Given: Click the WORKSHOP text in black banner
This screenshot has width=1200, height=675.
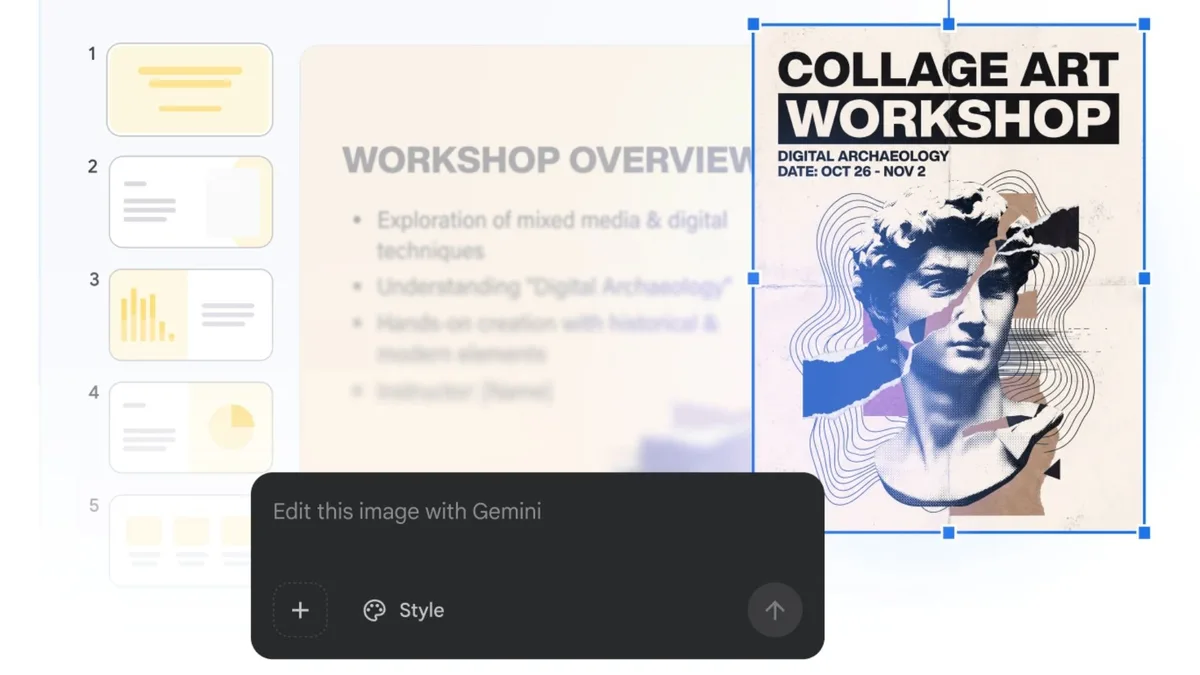Looking at the screenshot, I should pos(948,118).
